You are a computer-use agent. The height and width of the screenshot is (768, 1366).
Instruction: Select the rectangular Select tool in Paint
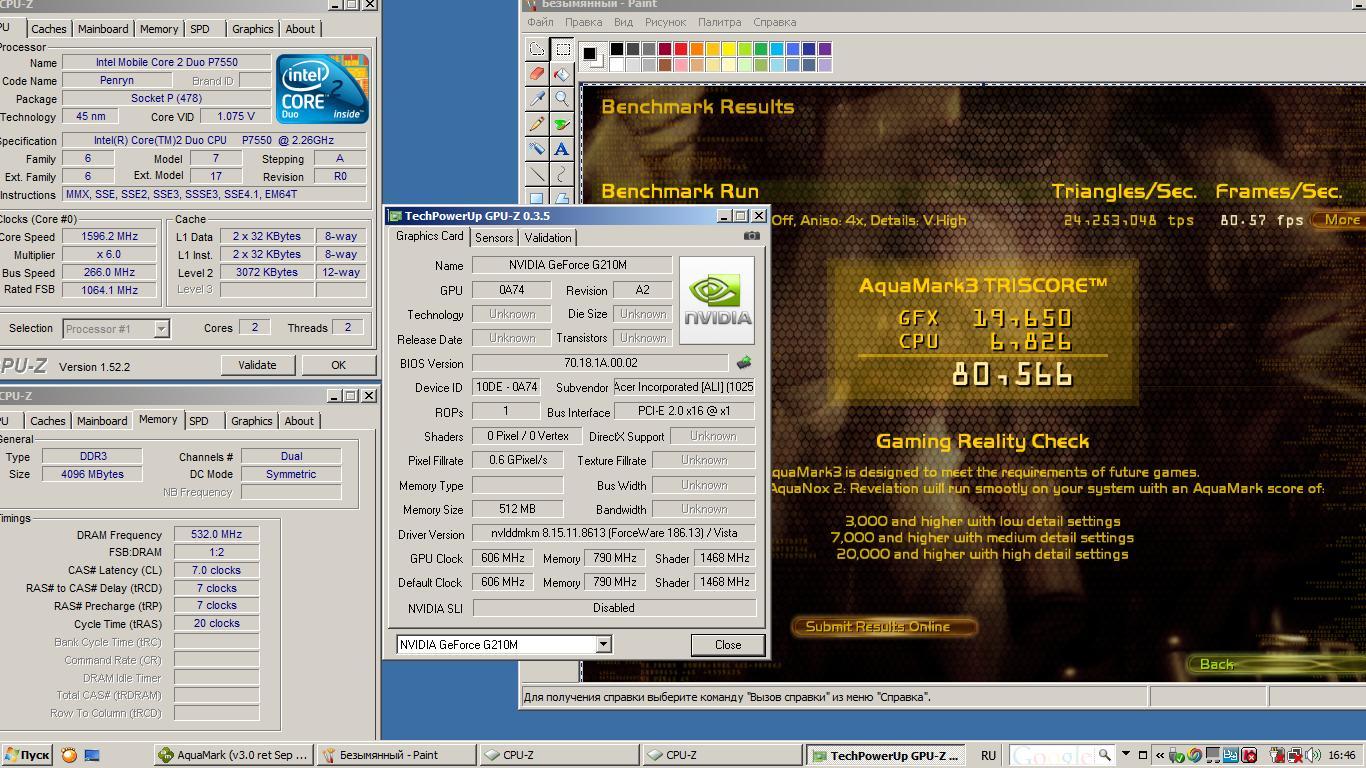pos(562,49)
